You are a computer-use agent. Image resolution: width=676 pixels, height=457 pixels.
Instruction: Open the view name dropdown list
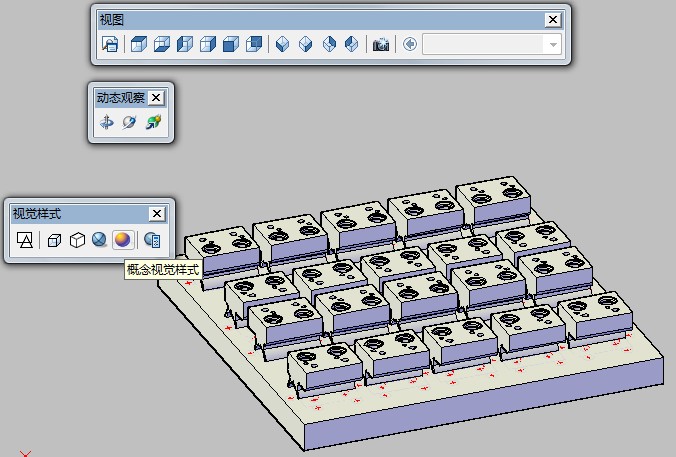(553, 44)
